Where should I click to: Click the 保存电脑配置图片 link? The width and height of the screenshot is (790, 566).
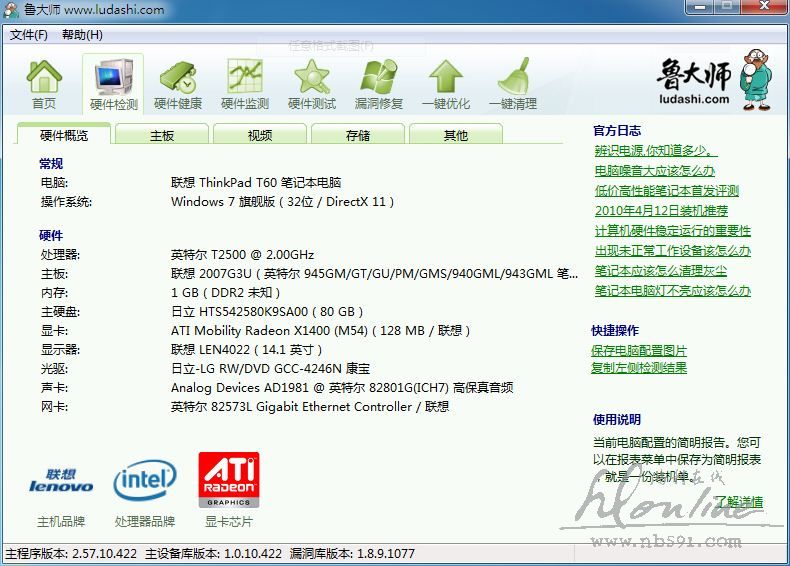[x=639, y=350]
